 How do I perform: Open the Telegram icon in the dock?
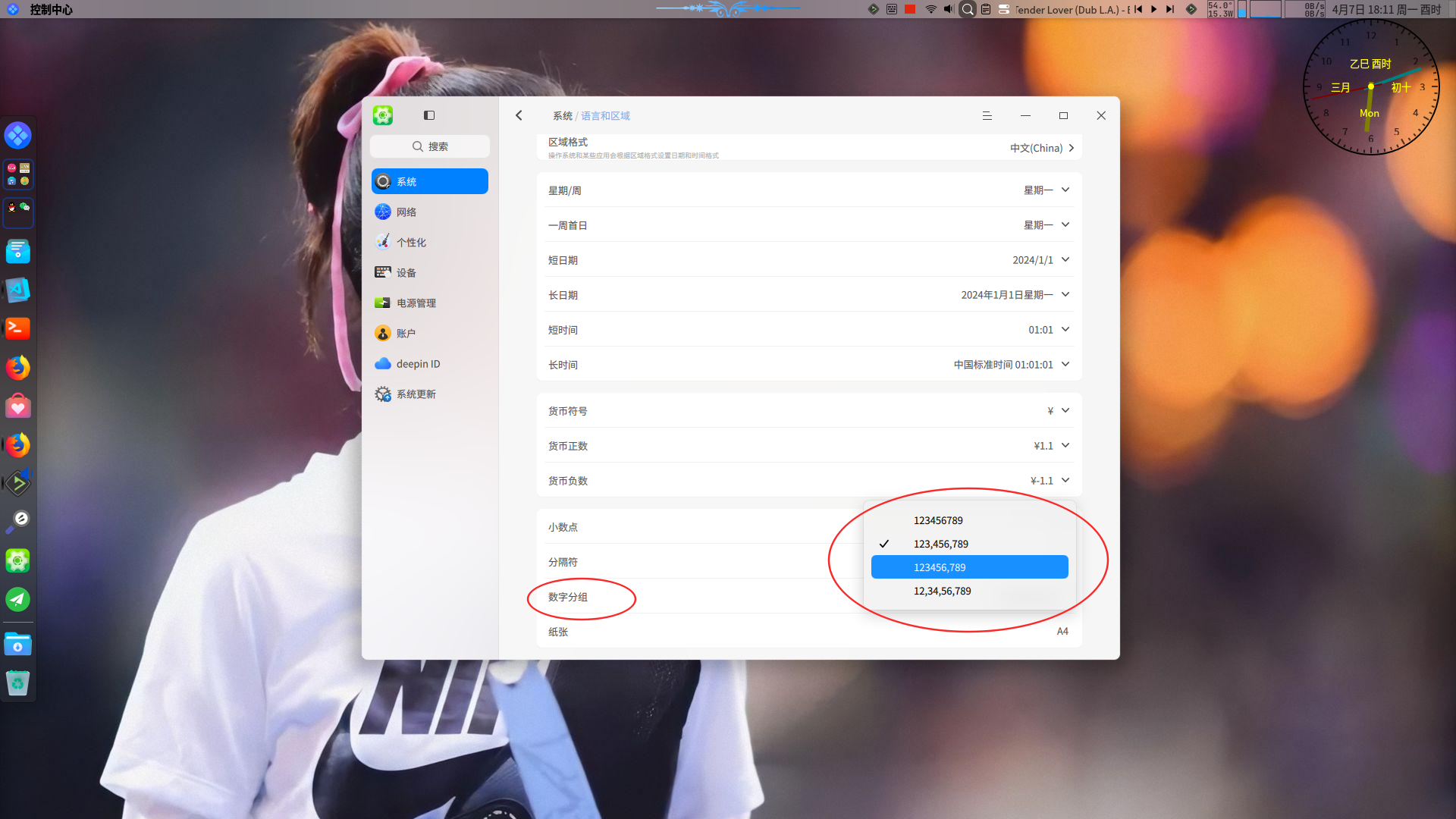click(x=18, y=600)
